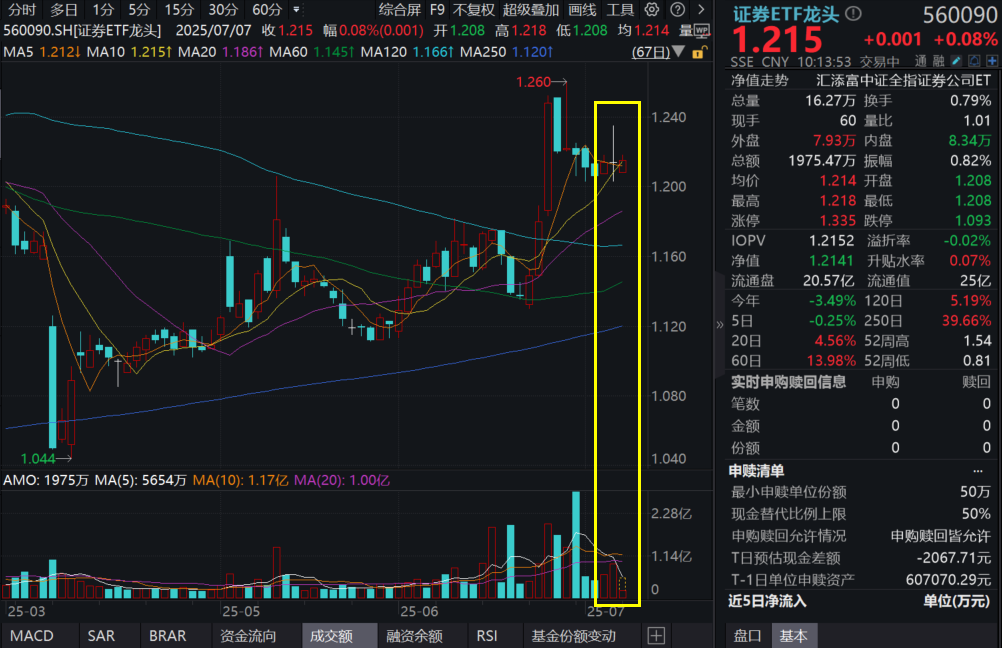The width and height of the screenshot is (1002, 648).
Task: Select the 15分 timeframe
Action: [x=179, y=10]
